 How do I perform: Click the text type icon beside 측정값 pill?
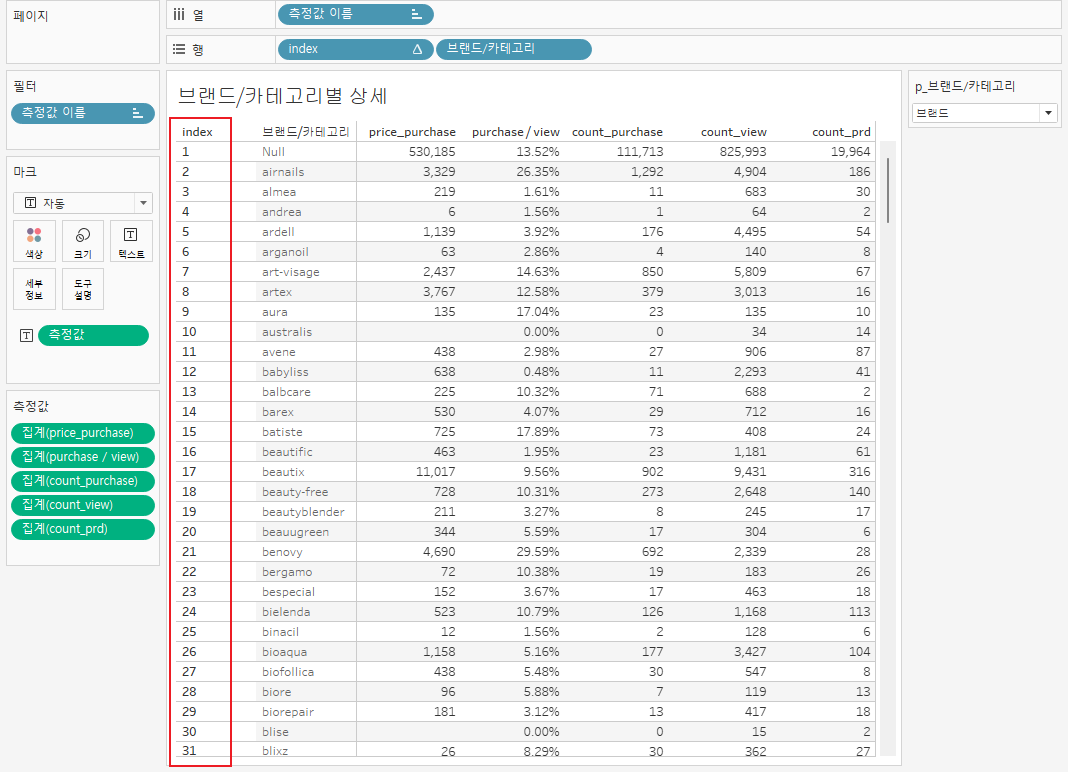tap(26, 335)
